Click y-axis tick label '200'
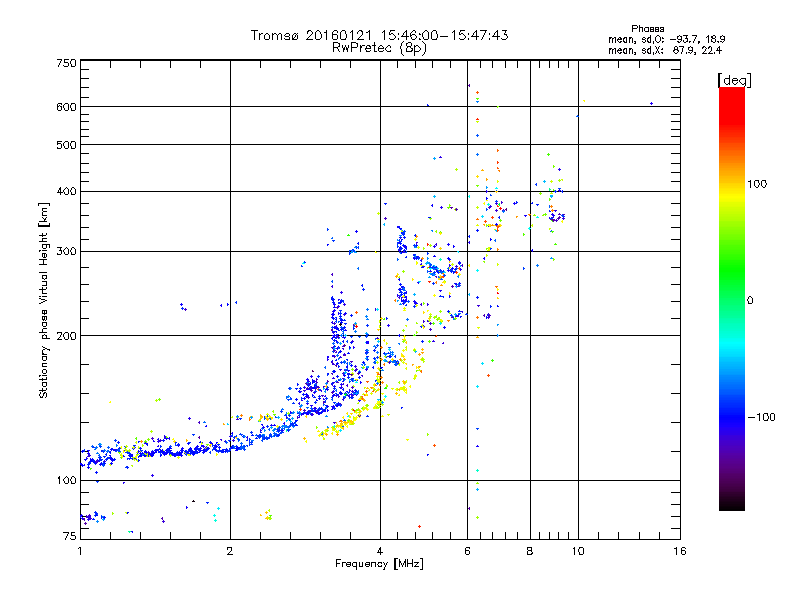 66,336
